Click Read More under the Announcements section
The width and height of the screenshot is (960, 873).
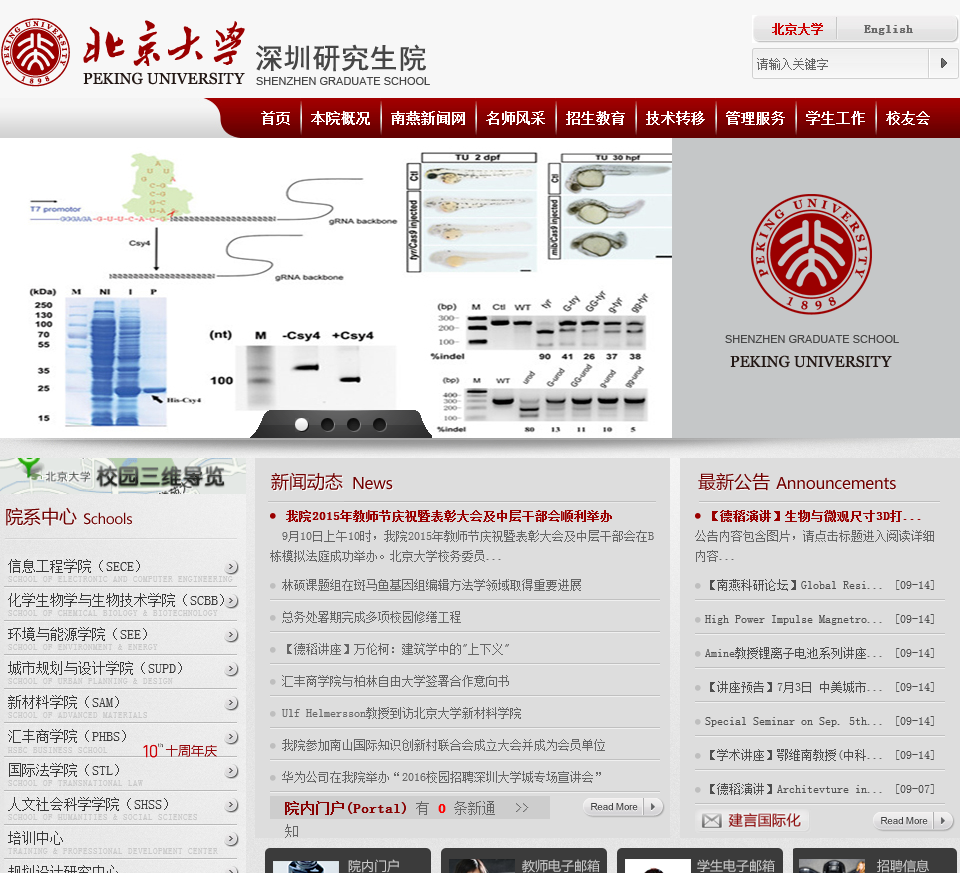pyautogui.click(x=912, y=820)
